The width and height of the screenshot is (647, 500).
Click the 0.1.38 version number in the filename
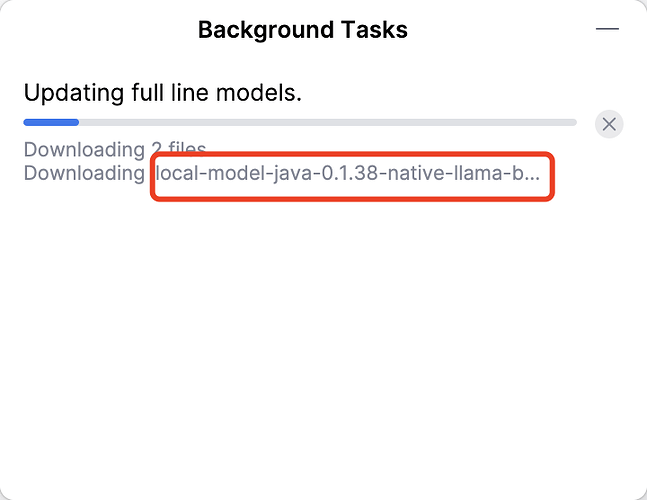(349, 173)
